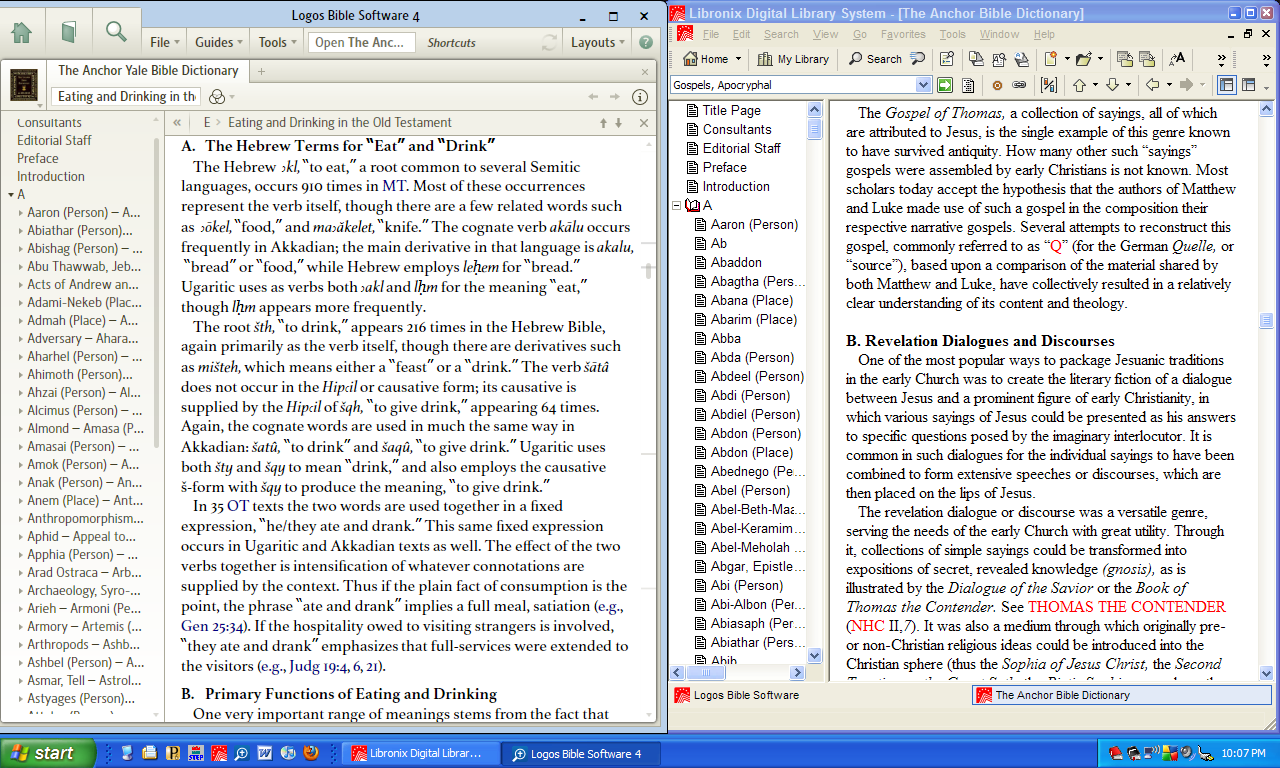
Task: Expand the Gospels, Apocryphal combo box arrow
Action: coord(923,85)
